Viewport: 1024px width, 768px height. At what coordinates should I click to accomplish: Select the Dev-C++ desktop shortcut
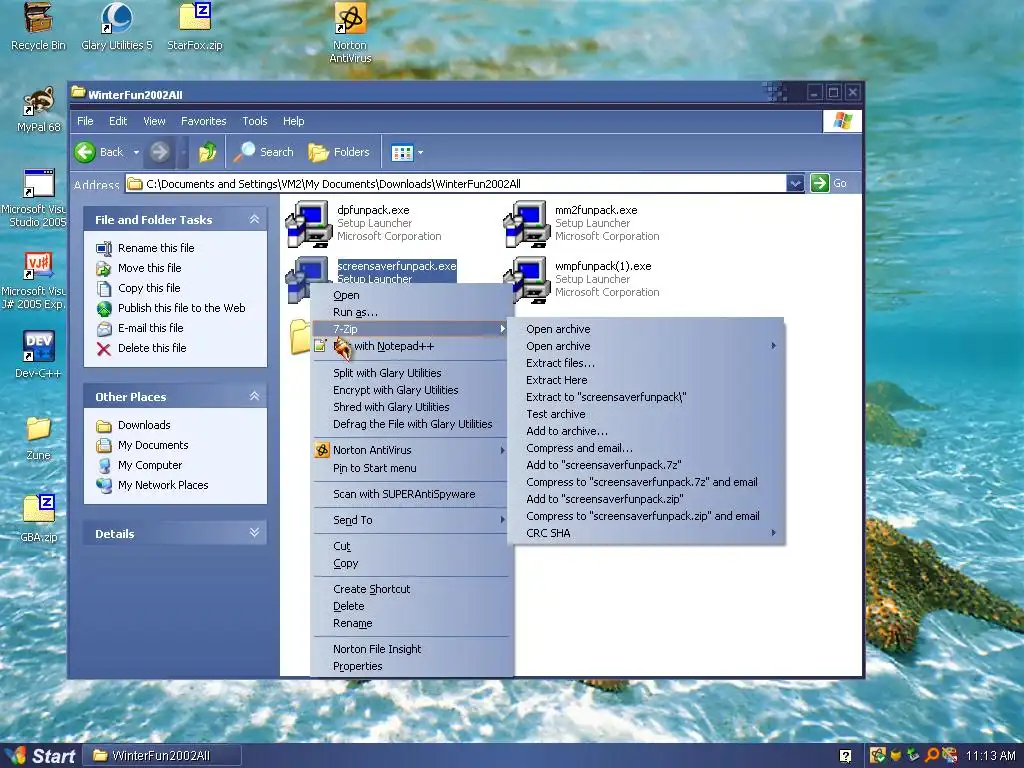(x=38, y=355)
